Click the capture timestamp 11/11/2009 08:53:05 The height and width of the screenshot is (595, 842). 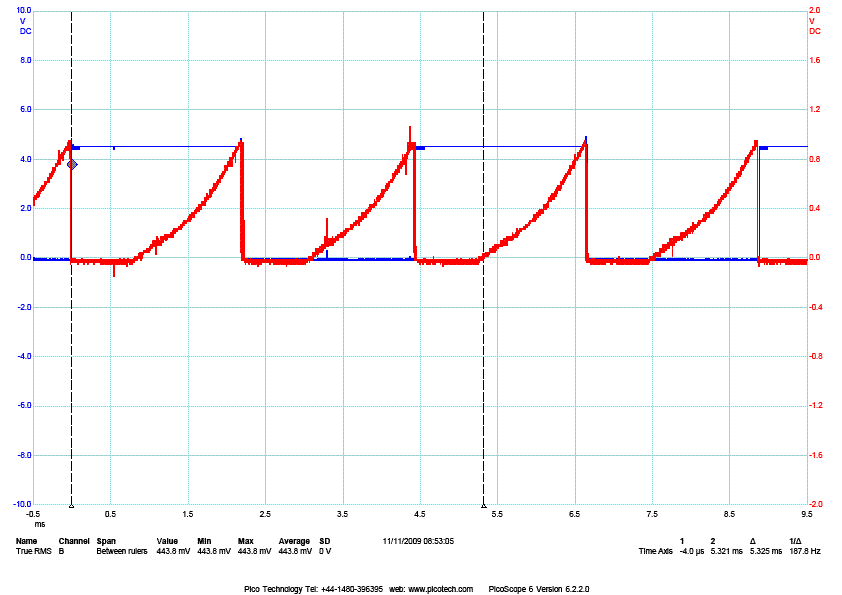tap(418, 540)
